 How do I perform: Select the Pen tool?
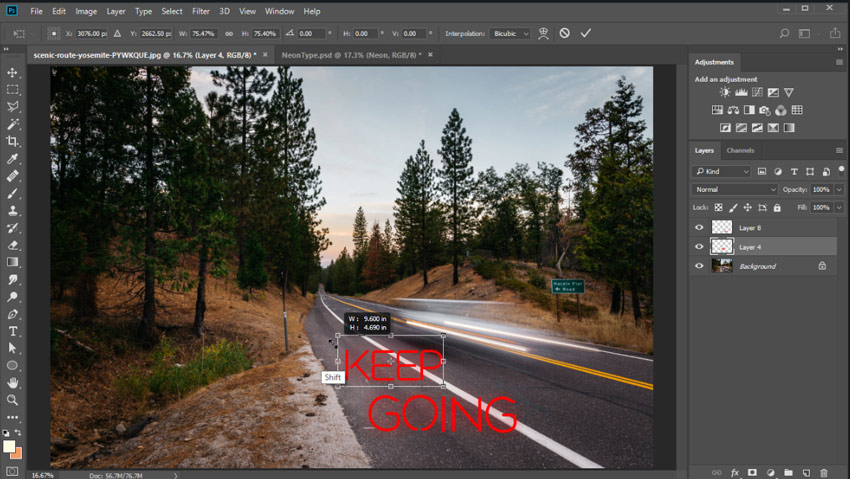pyautogui.click(x=12, y=314)
